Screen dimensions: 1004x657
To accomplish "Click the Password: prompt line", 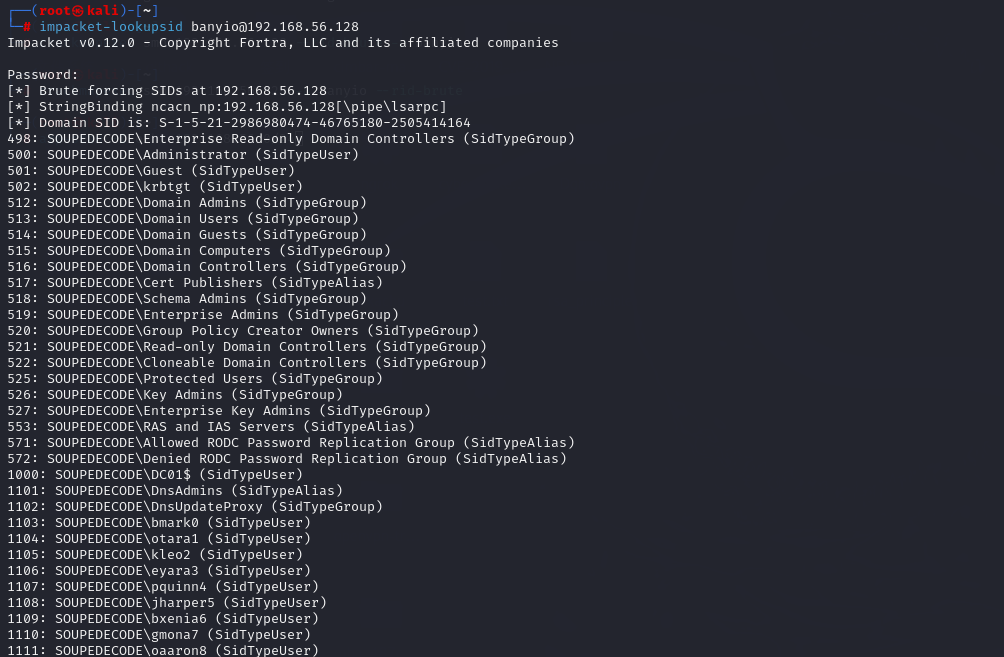I will pos(43,75).
